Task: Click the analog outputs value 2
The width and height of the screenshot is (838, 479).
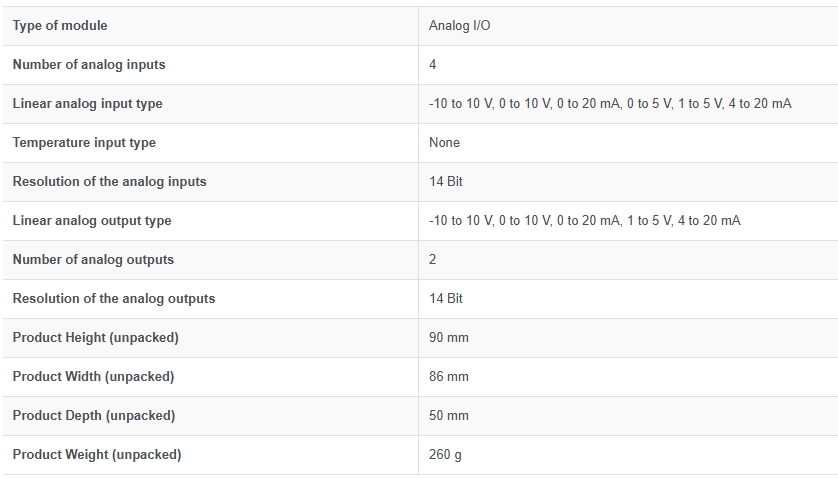Action: tap(433, 260)
